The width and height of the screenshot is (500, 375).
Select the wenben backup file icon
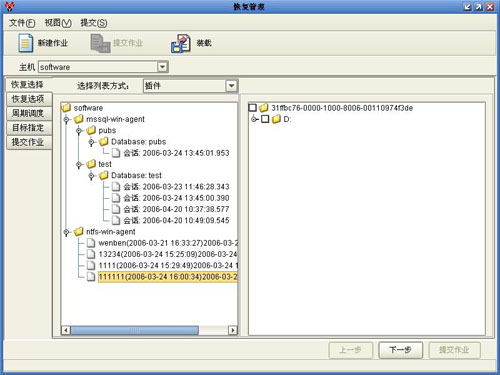coord(91,243)
